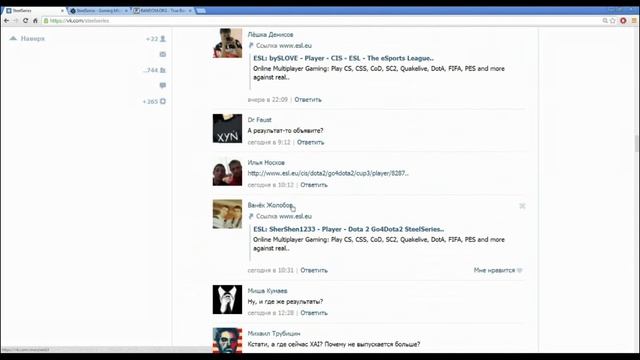Open Илья Носков's avatar photo
The height and width of the screenshot is (360, 640).
[227, 171]
